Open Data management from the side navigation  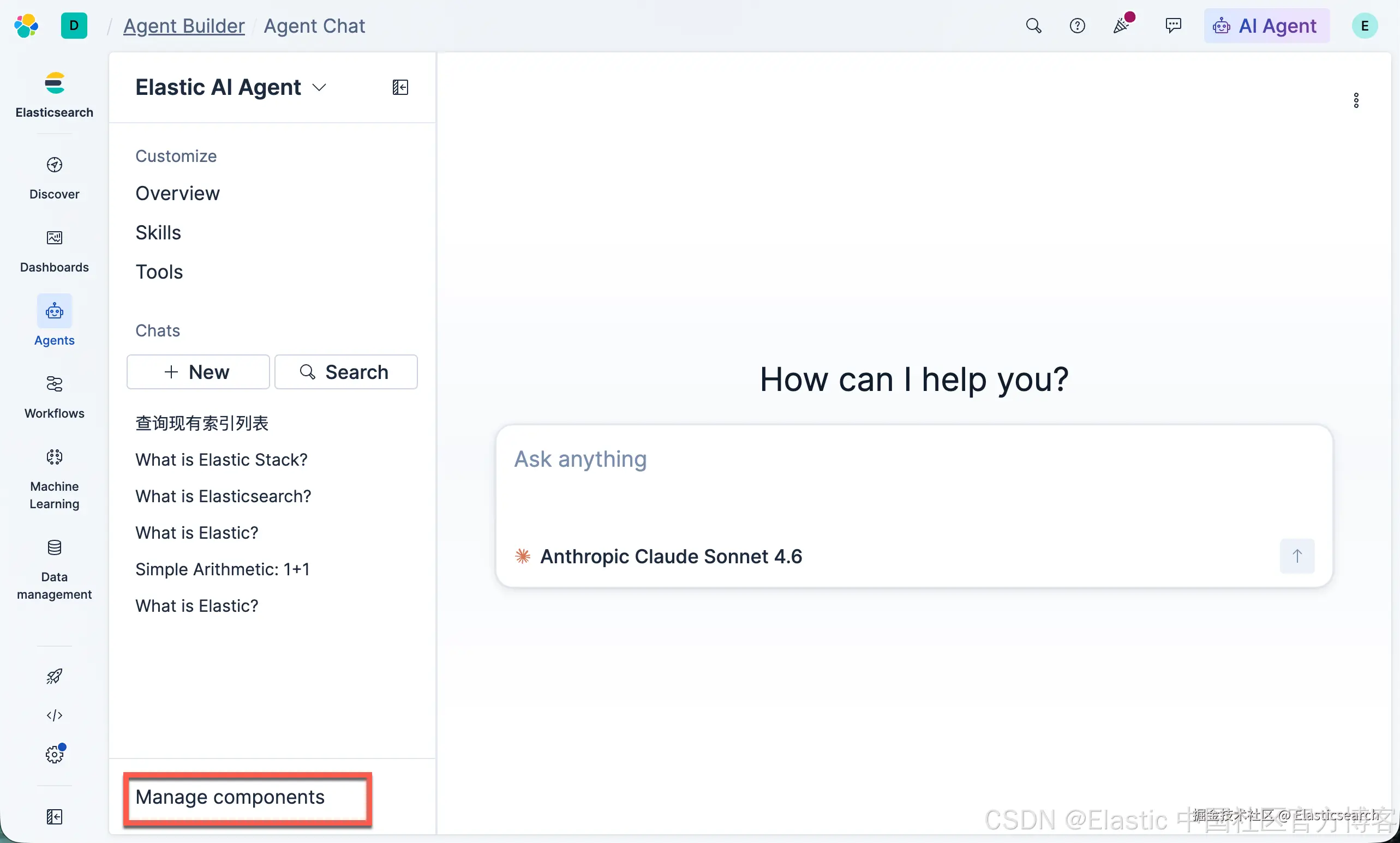point(55,569)
